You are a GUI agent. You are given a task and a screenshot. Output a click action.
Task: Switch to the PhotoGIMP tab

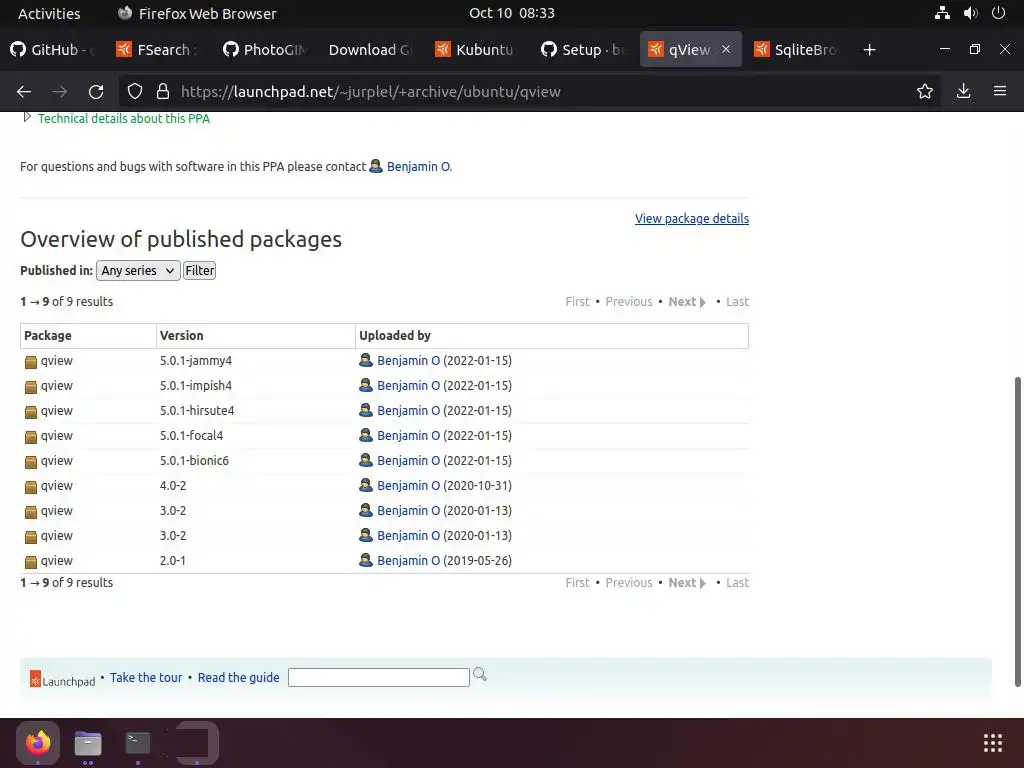264,50
